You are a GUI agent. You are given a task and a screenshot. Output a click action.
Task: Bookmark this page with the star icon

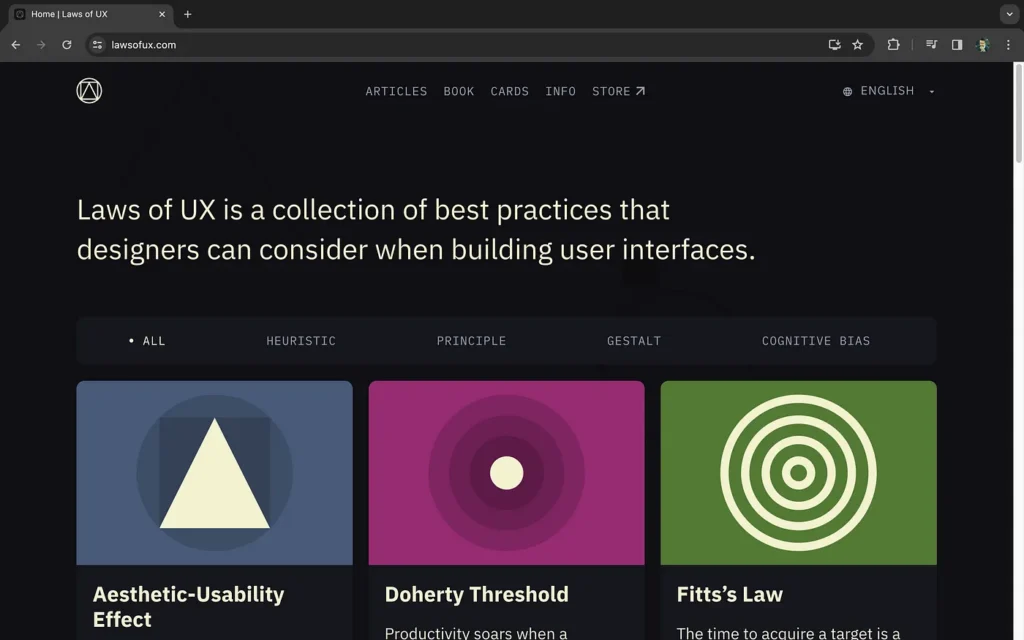coord(857,45)
